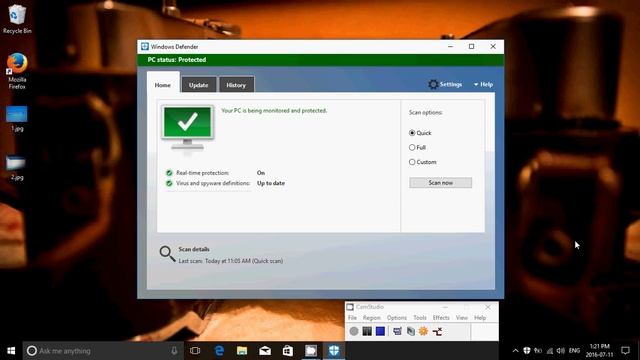
Task: Click the CamStudio pause button
Action: 367,331
